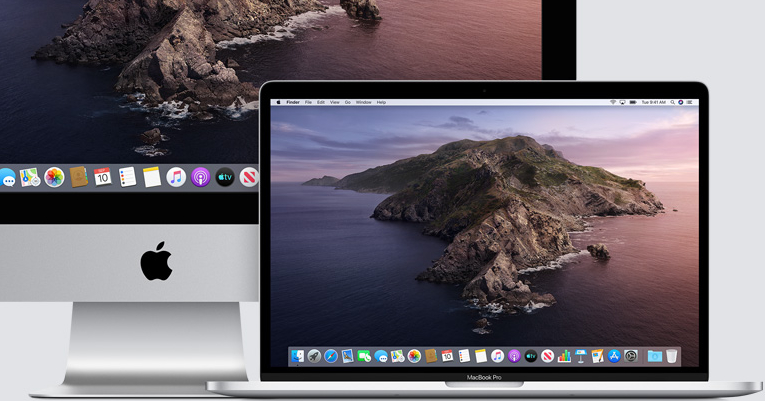Open Downloads folder in the MacBook dock
765x401 pixels.
(655, 356)
